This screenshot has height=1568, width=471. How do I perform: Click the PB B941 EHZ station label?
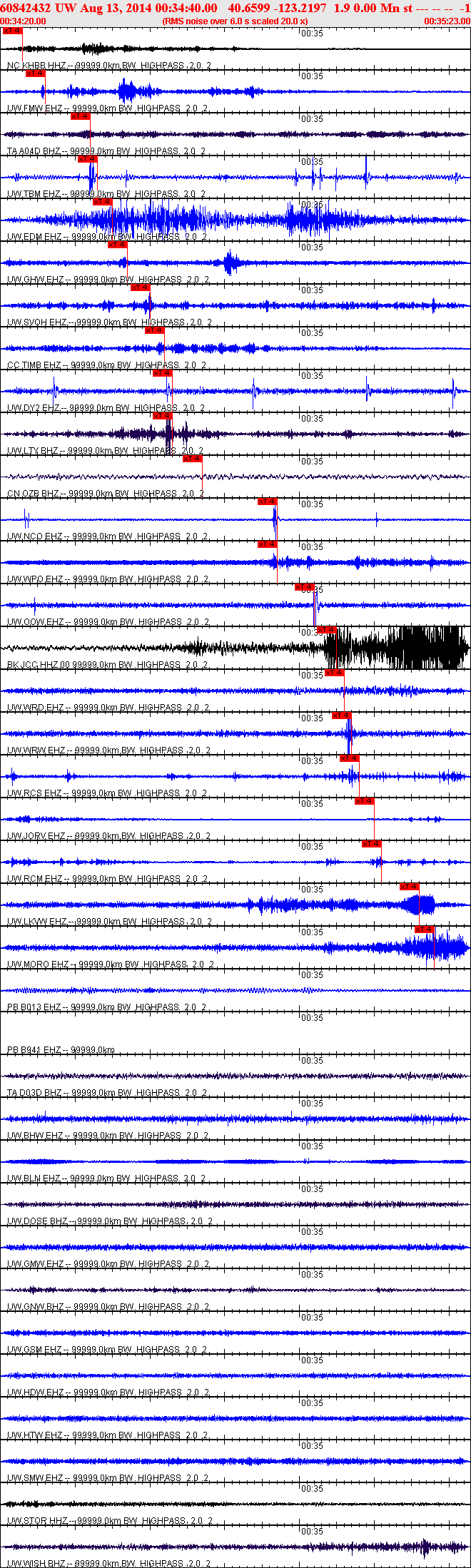[61, 1050]
